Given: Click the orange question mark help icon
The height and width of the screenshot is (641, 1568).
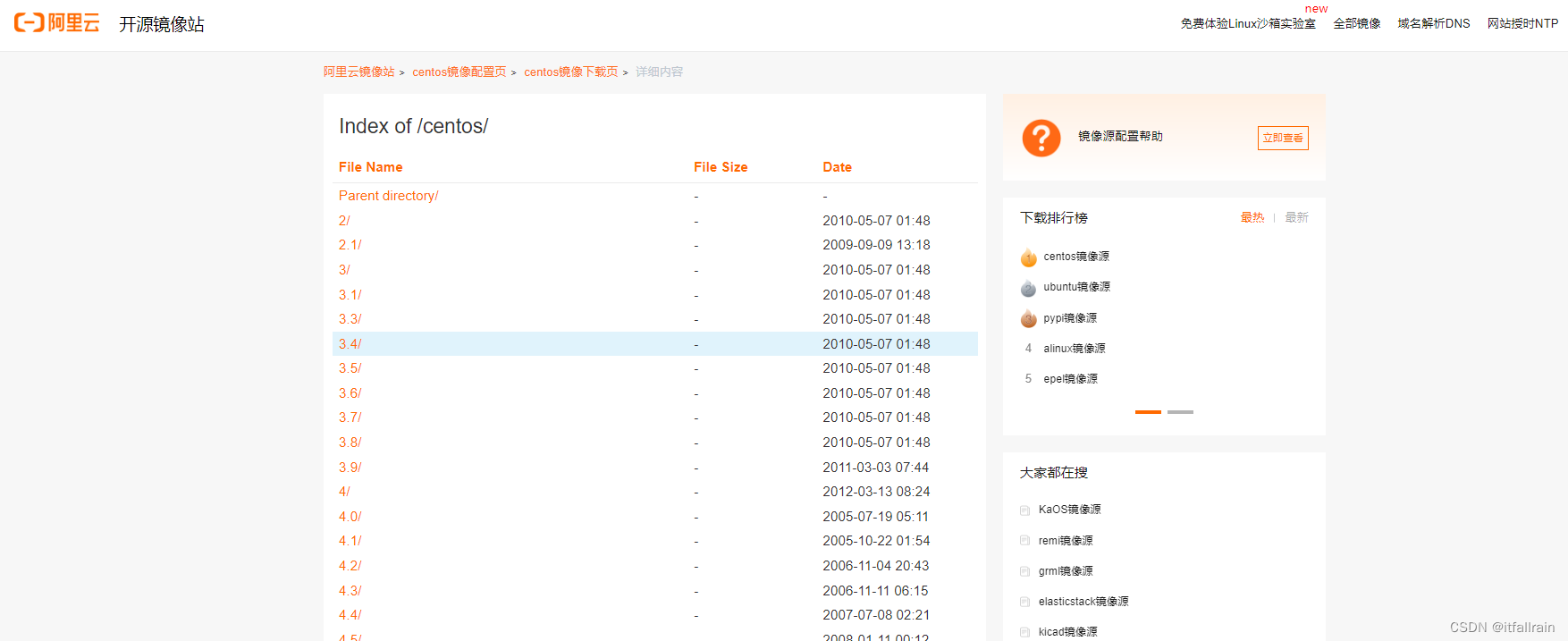Looking at the screenshot, I should [1041, 139].
